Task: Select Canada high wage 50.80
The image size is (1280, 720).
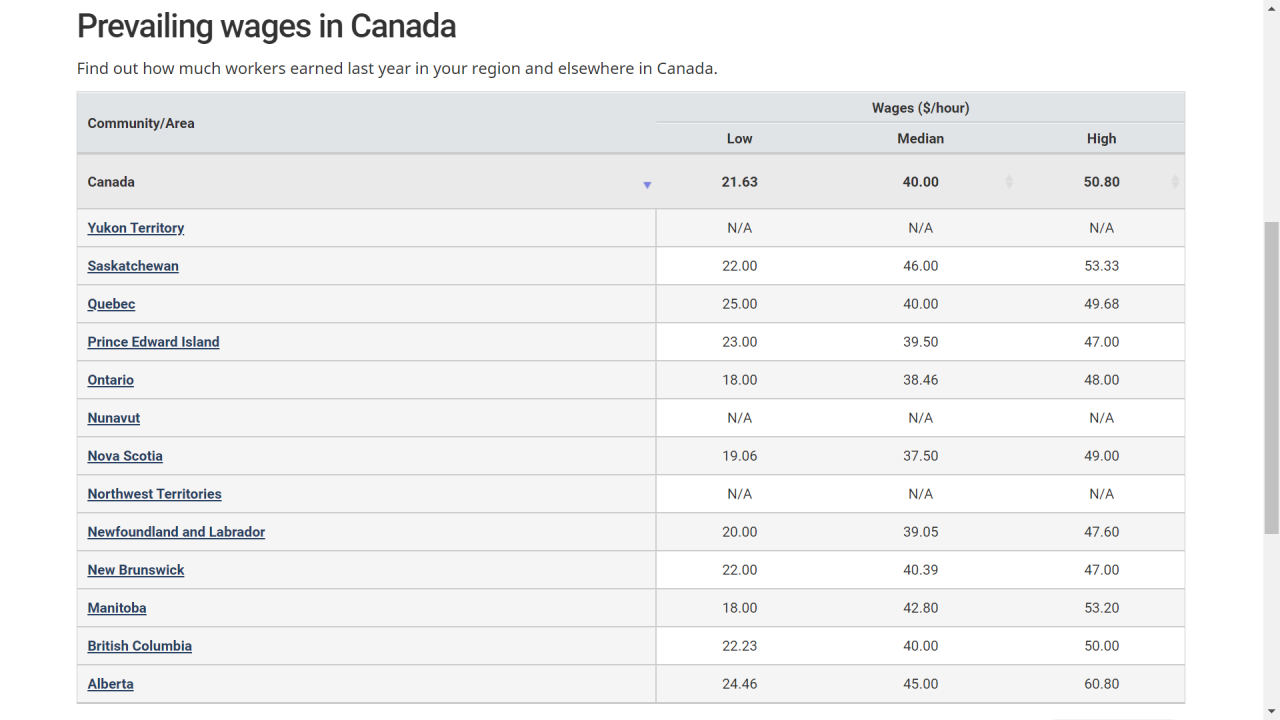Action: (x=1101, y=182)
